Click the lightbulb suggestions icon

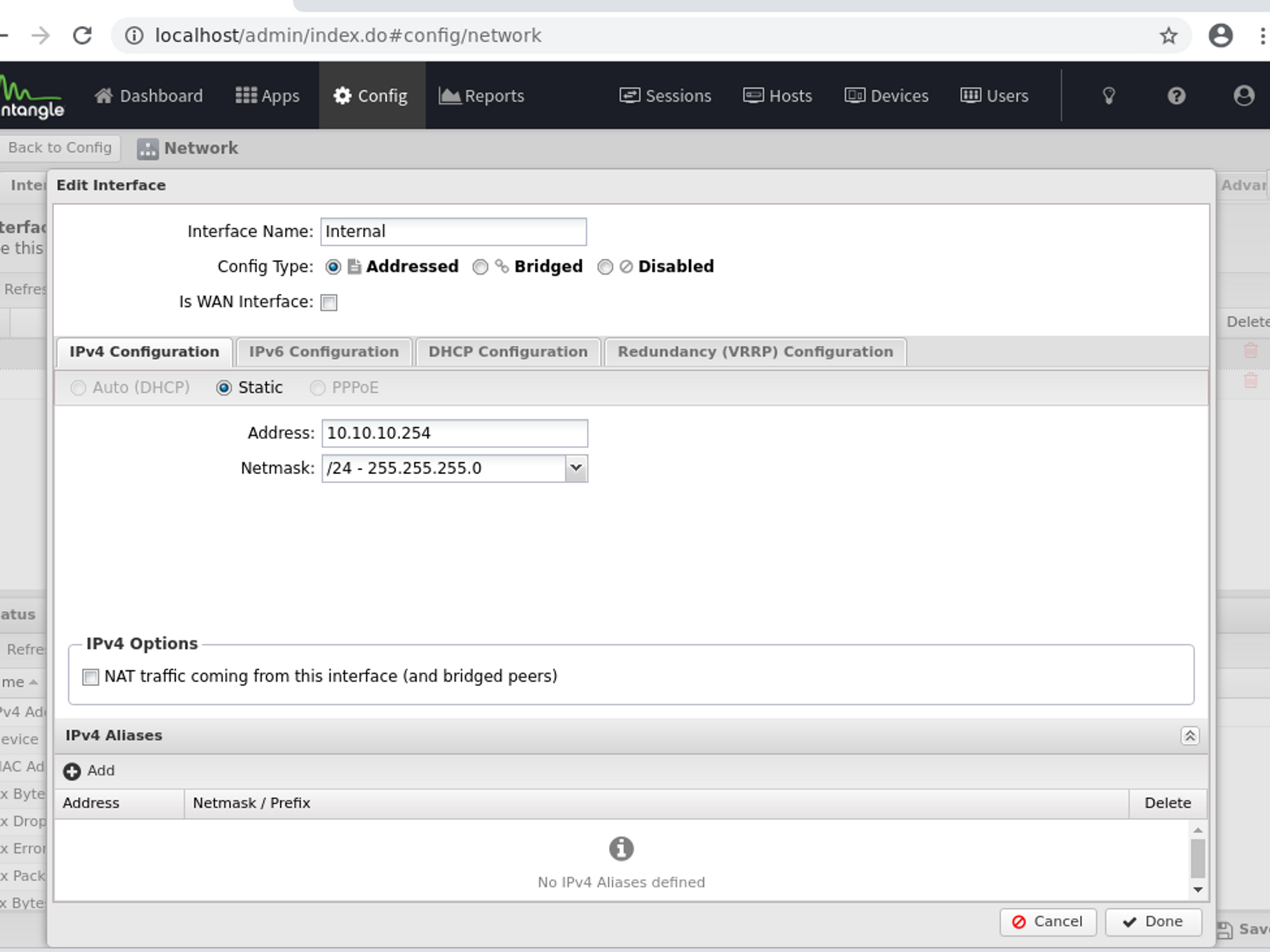coord(1109,96)
